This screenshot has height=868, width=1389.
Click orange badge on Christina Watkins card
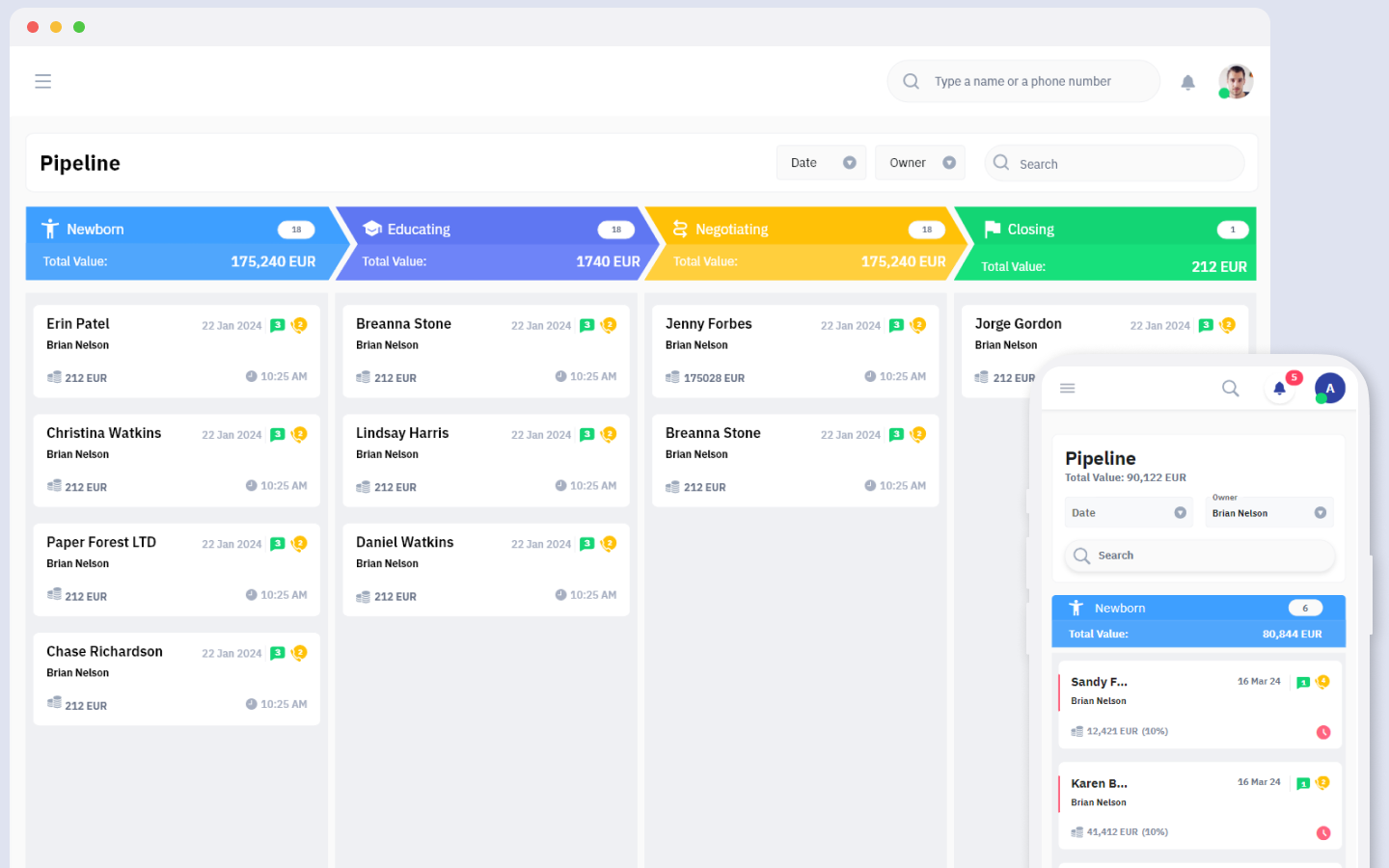click(299, 434)
